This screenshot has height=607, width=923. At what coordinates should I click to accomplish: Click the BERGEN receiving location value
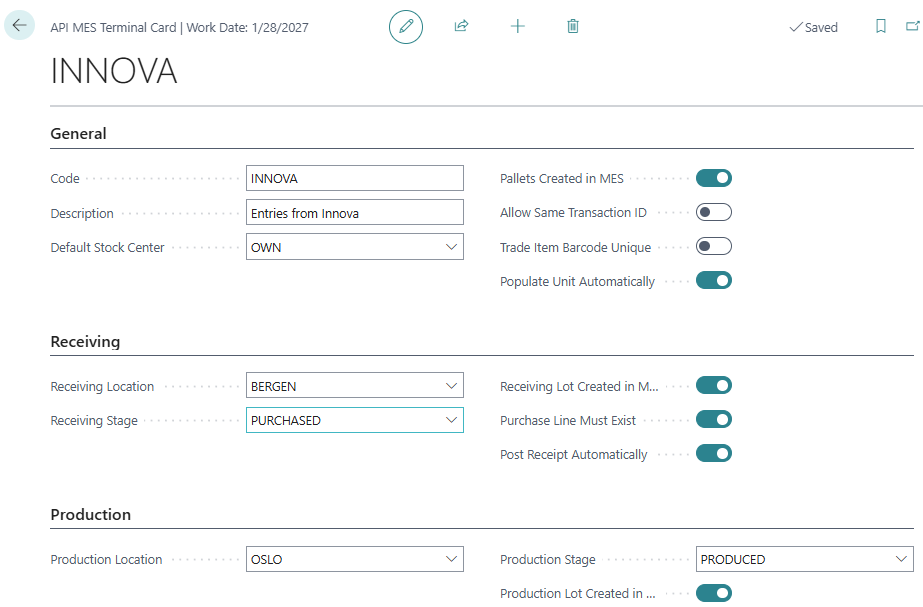tap(274, 386)
